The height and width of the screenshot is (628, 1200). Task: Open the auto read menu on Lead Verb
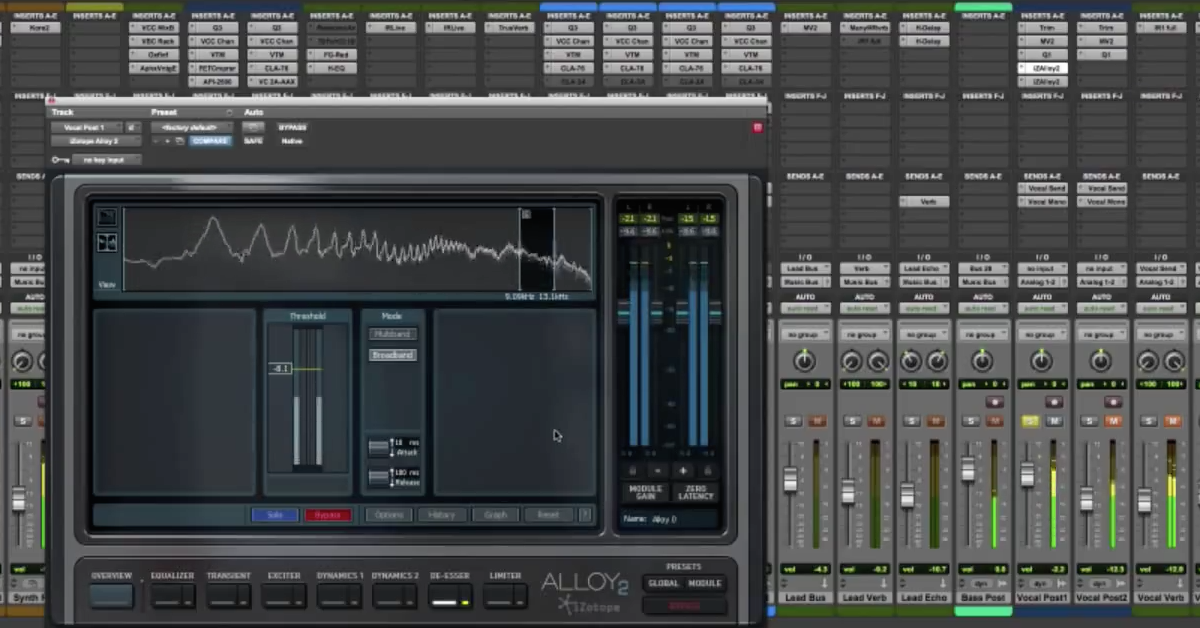(864, 308)
